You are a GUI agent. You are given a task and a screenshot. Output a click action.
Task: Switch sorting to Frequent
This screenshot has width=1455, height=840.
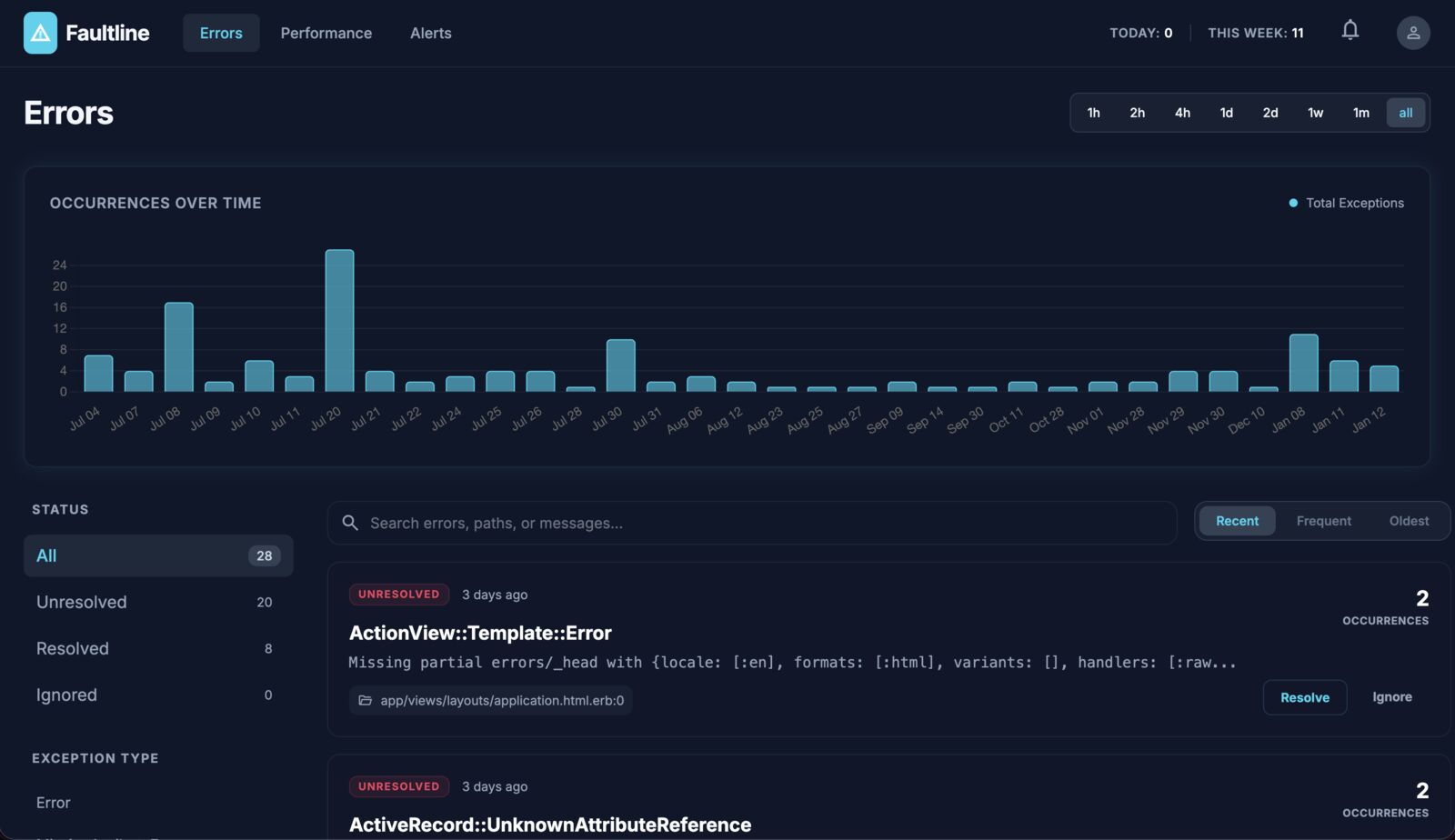point(1324,521)
